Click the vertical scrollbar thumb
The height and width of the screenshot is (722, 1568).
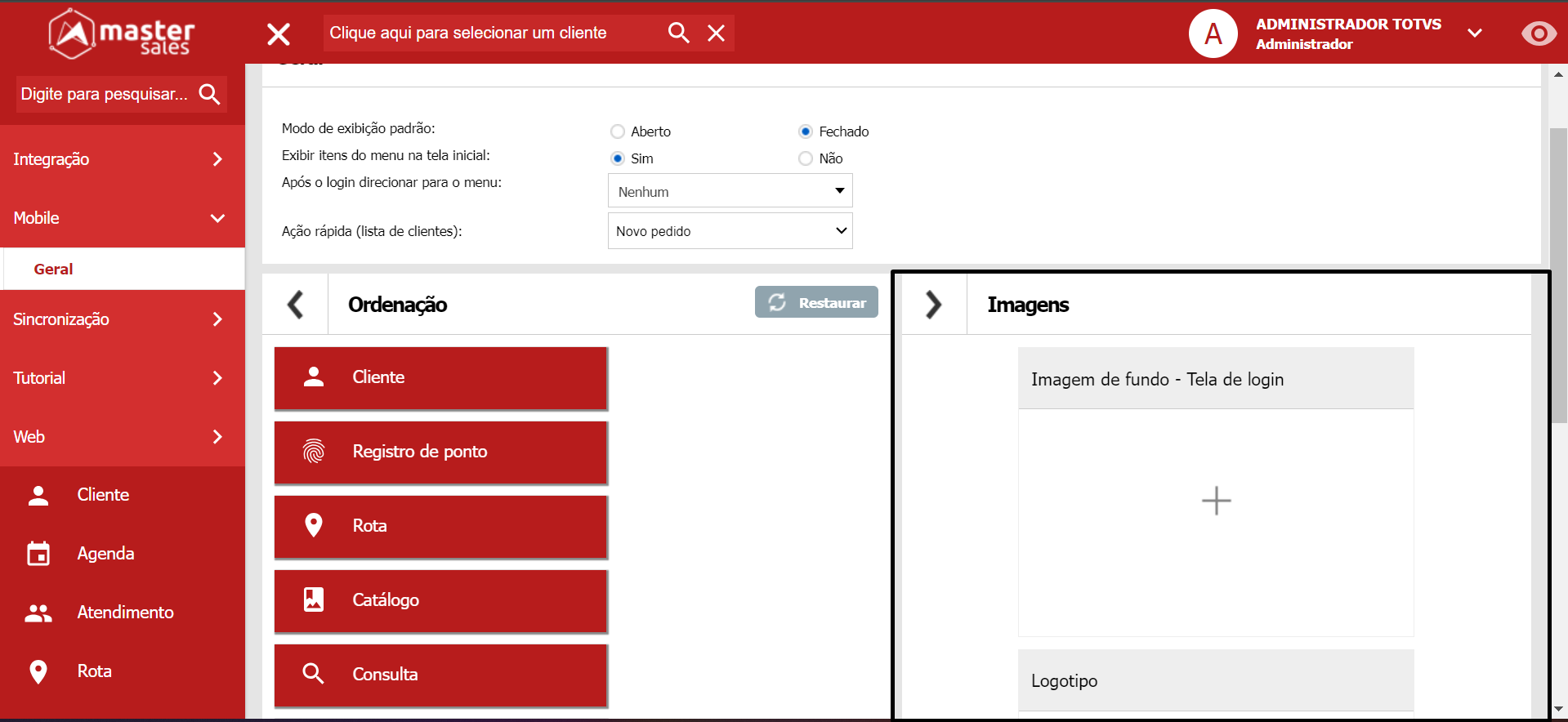tap(1558, 276)
